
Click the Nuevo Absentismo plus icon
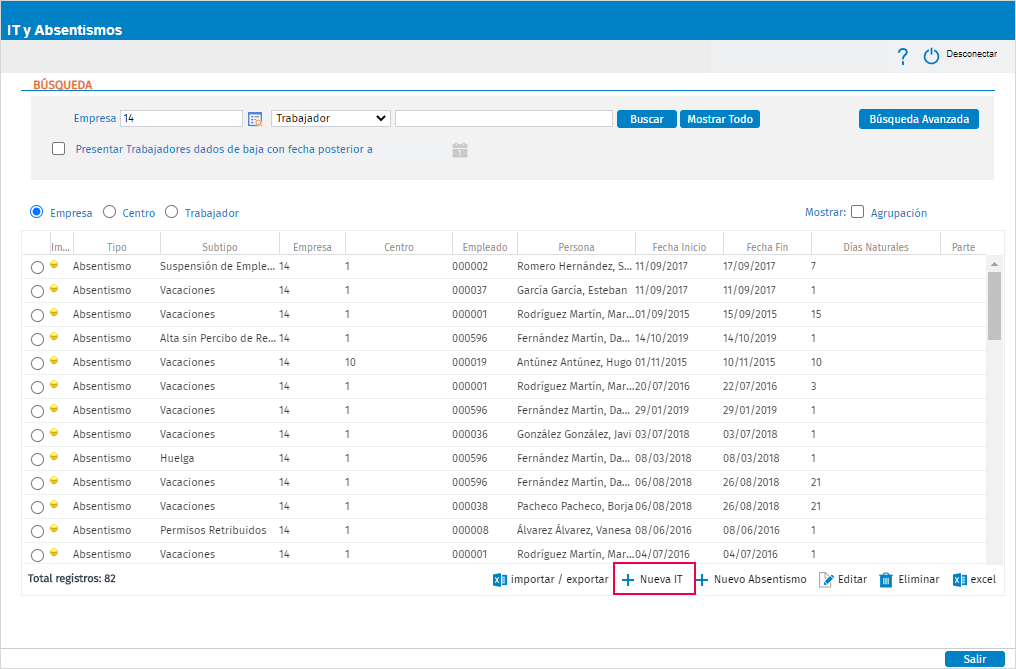click(702, 580)
